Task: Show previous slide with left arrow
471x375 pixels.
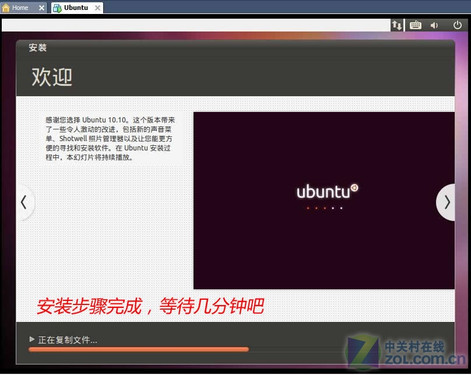Action: click(x=25, y=202)
